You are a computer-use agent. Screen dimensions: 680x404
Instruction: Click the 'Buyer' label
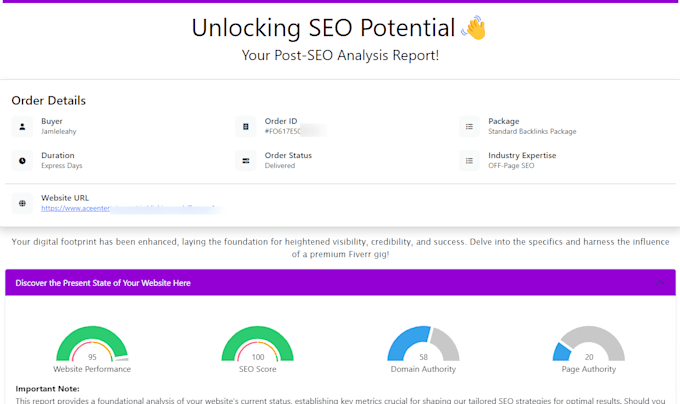coord(52,121)
